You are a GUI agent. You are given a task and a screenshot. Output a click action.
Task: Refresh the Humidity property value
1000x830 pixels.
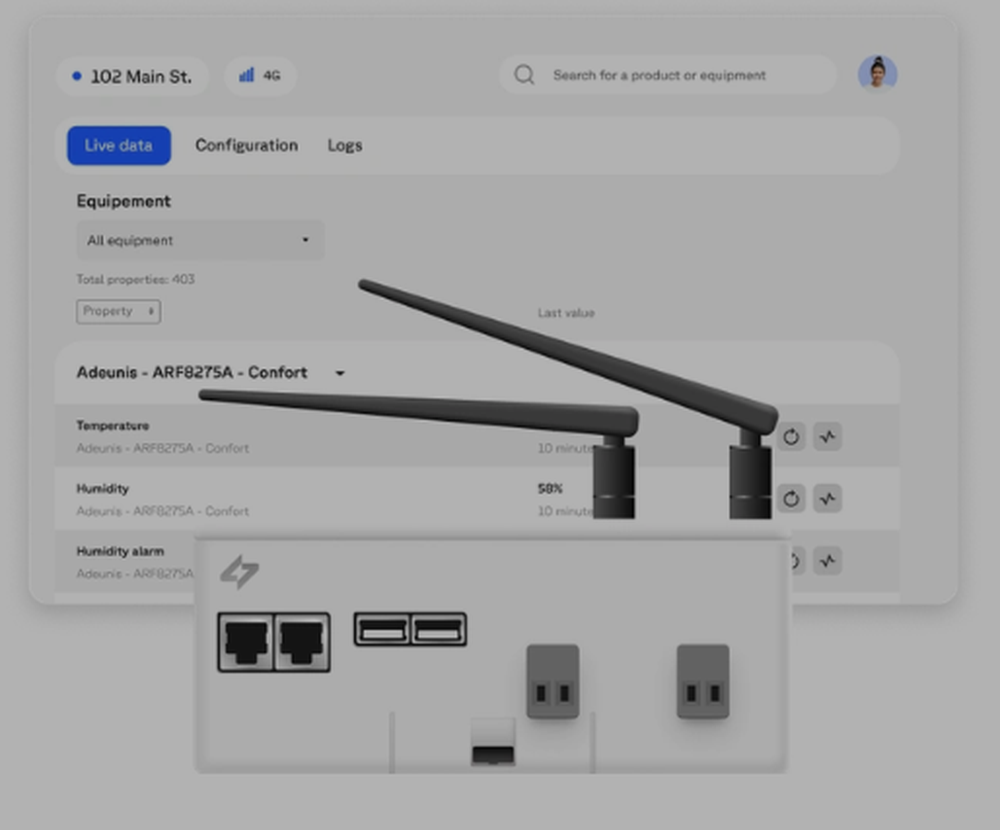791,499
